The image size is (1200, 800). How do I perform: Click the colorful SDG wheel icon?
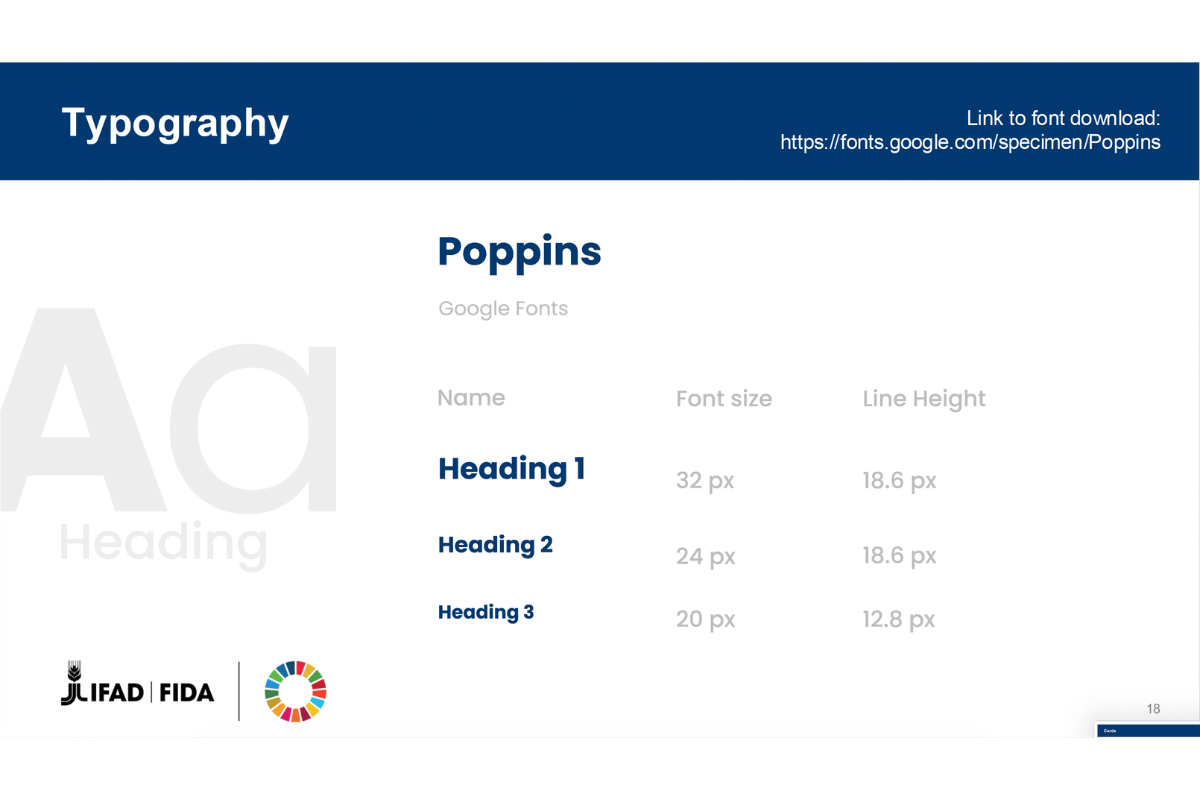pyautogui.click(x=295, y=691)
